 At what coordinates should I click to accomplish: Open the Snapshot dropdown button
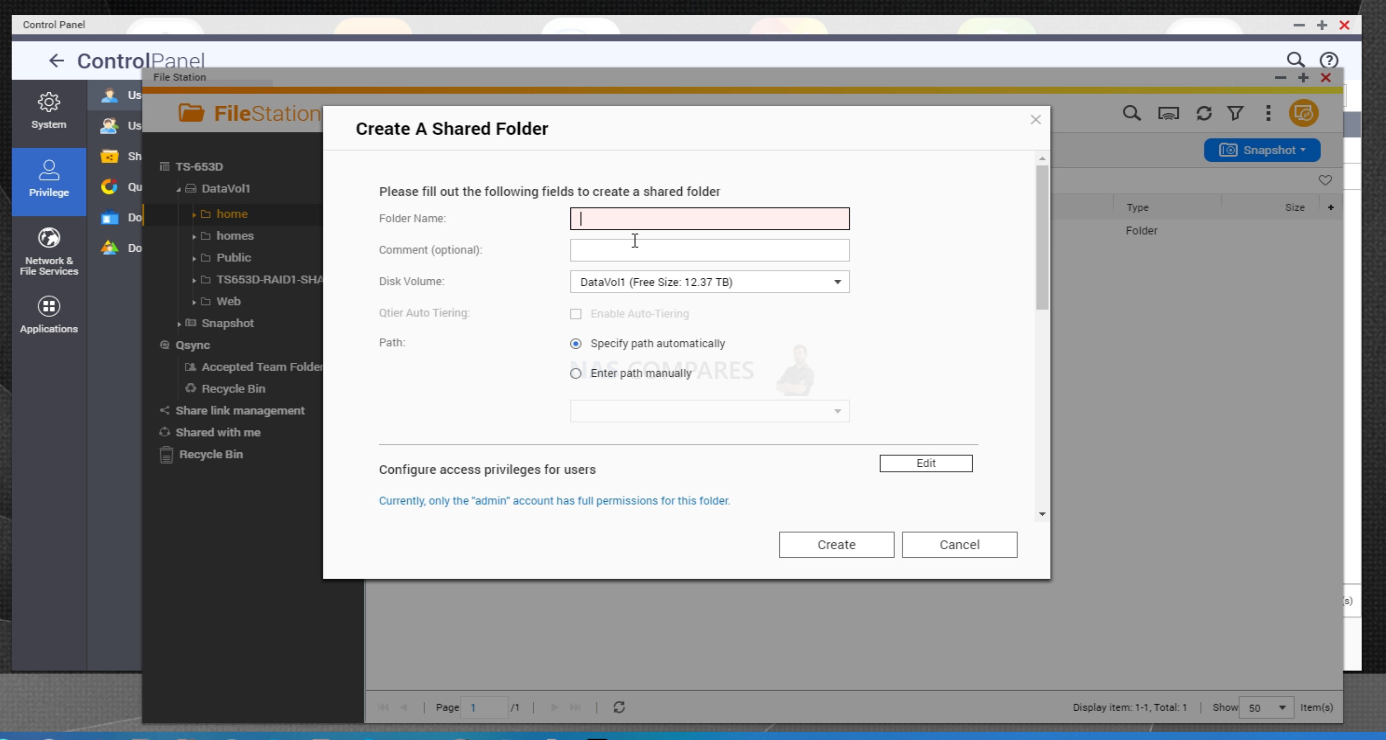[1262, 150]
